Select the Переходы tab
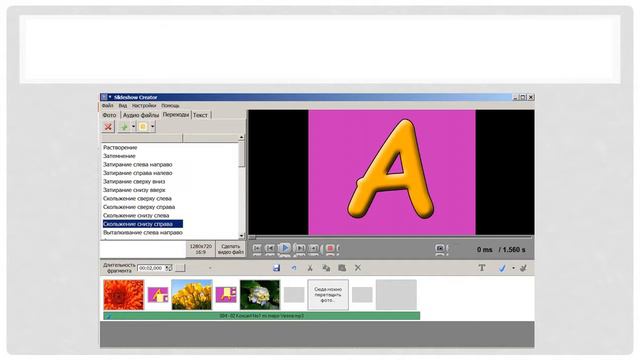This screenshot has width=640, height=360. coord(176,115)
